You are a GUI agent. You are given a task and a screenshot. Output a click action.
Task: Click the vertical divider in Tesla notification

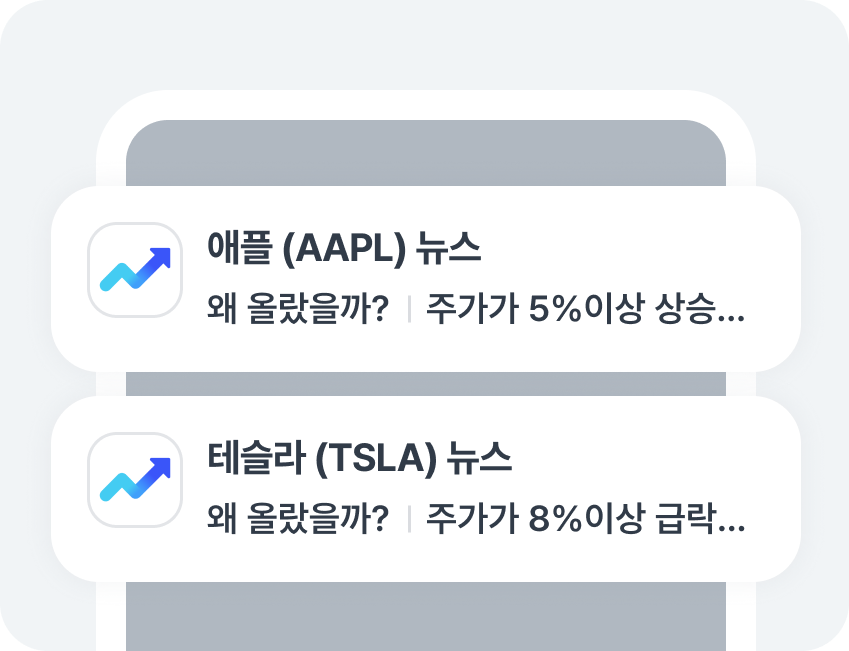tap(409, 520)
